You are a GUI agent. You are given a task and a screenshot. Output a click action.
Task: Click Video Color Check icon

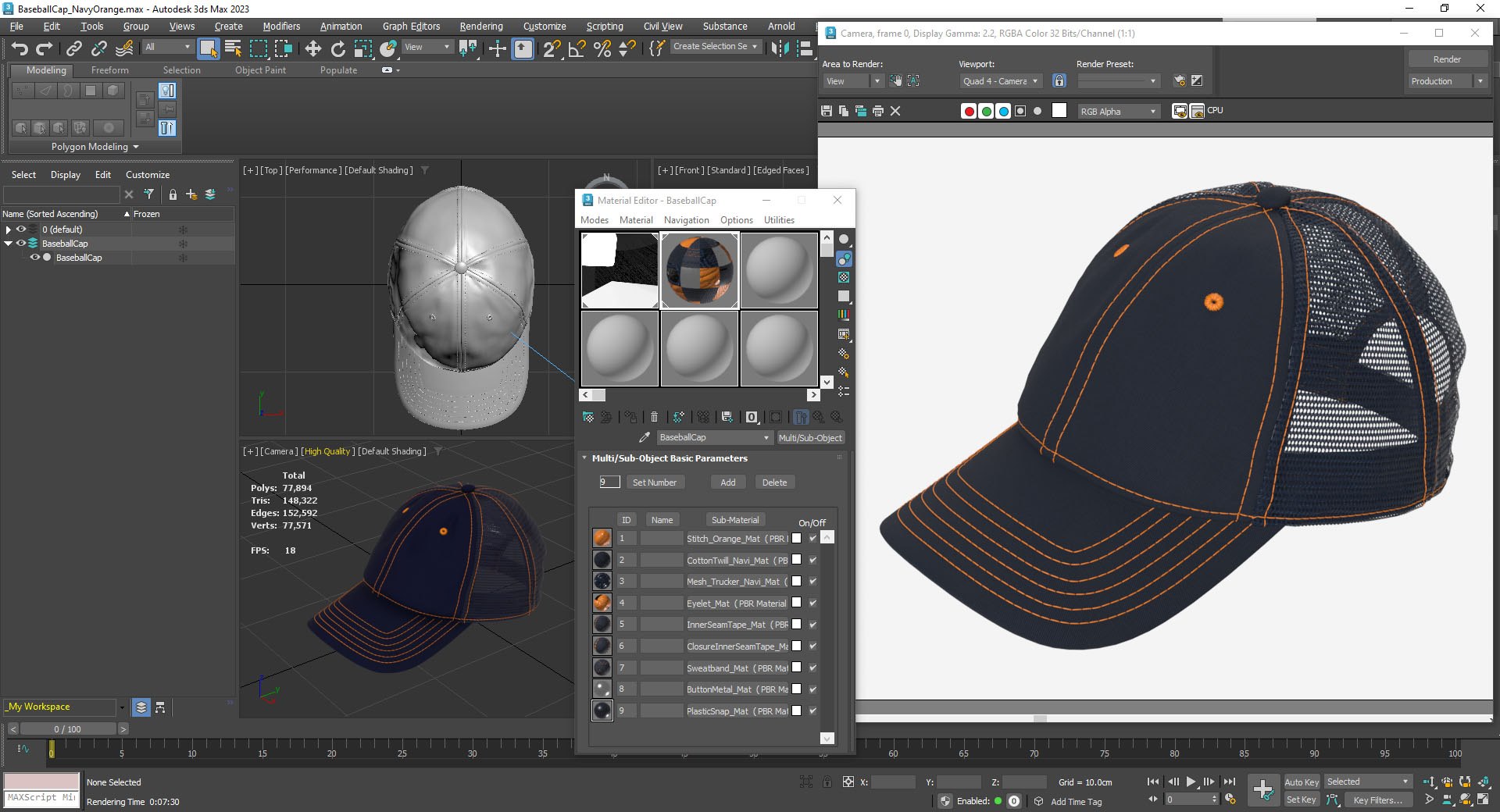pos(844,315)
